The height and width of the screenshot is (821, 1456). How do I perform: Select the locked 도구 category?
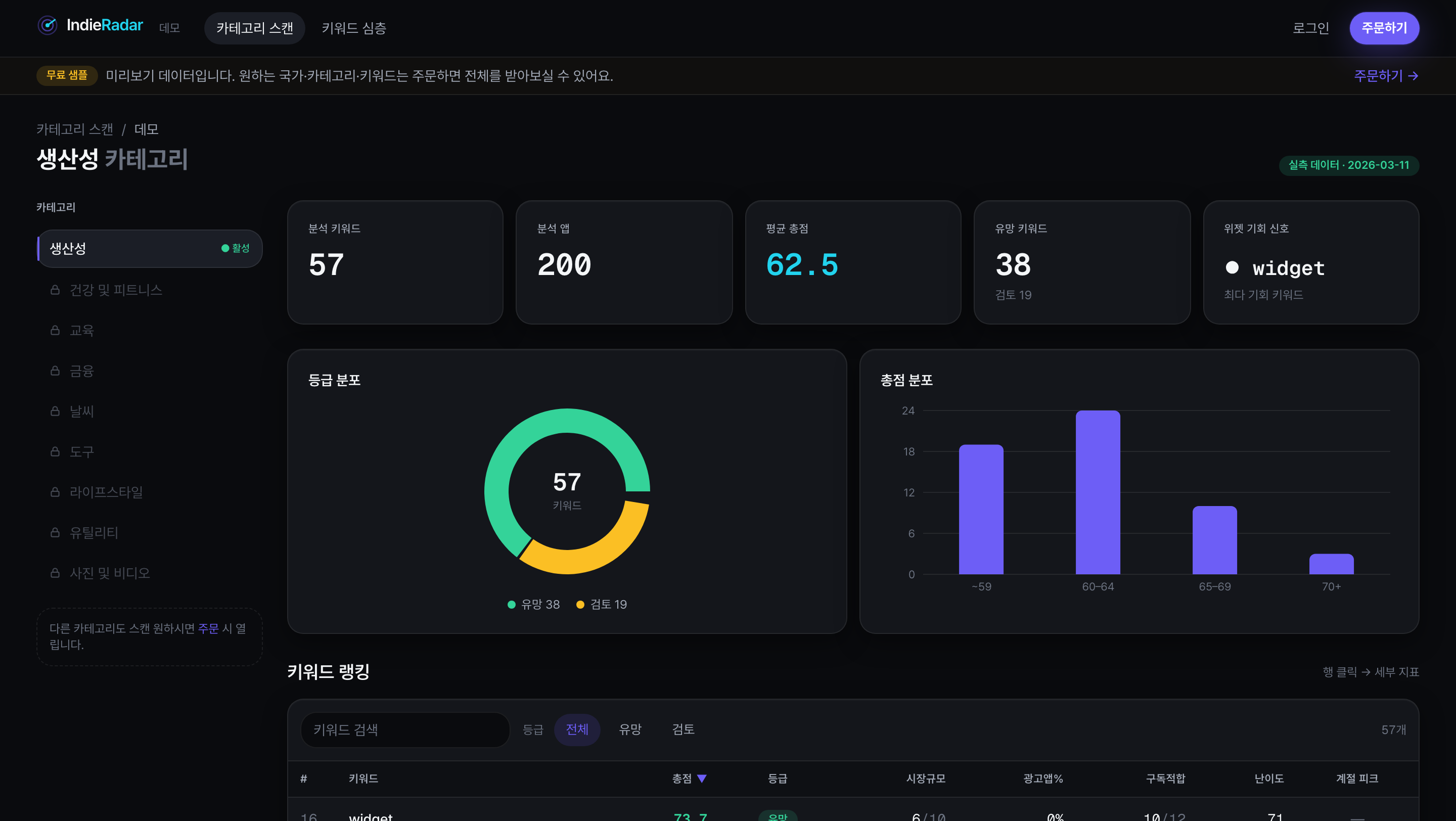[150, 451]
